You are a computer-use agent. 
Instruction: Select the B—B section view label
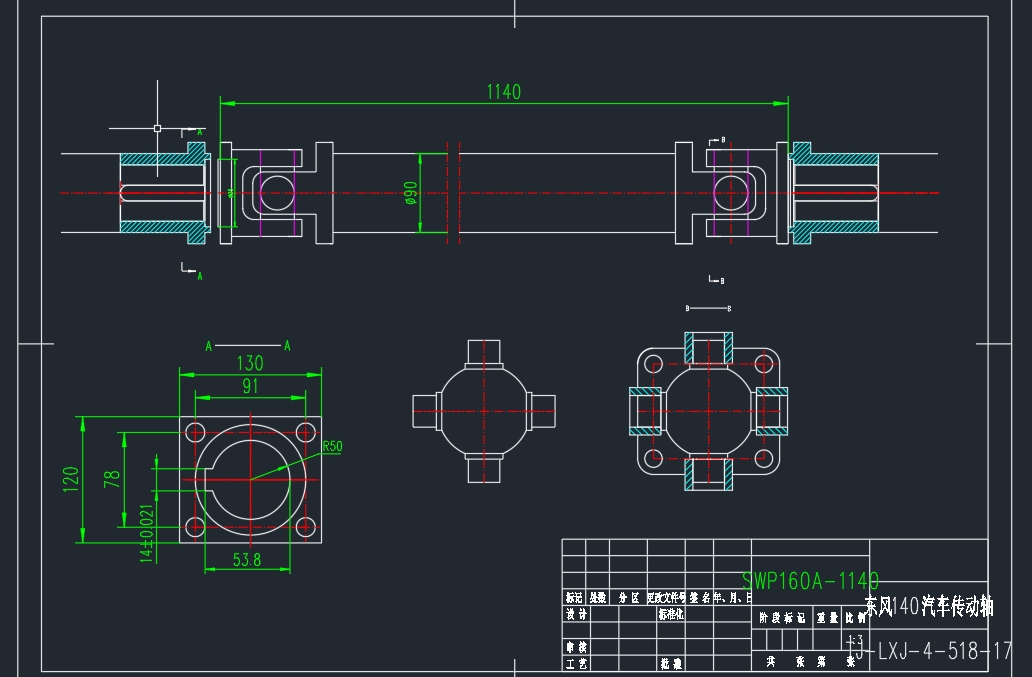tap(708, 308)
